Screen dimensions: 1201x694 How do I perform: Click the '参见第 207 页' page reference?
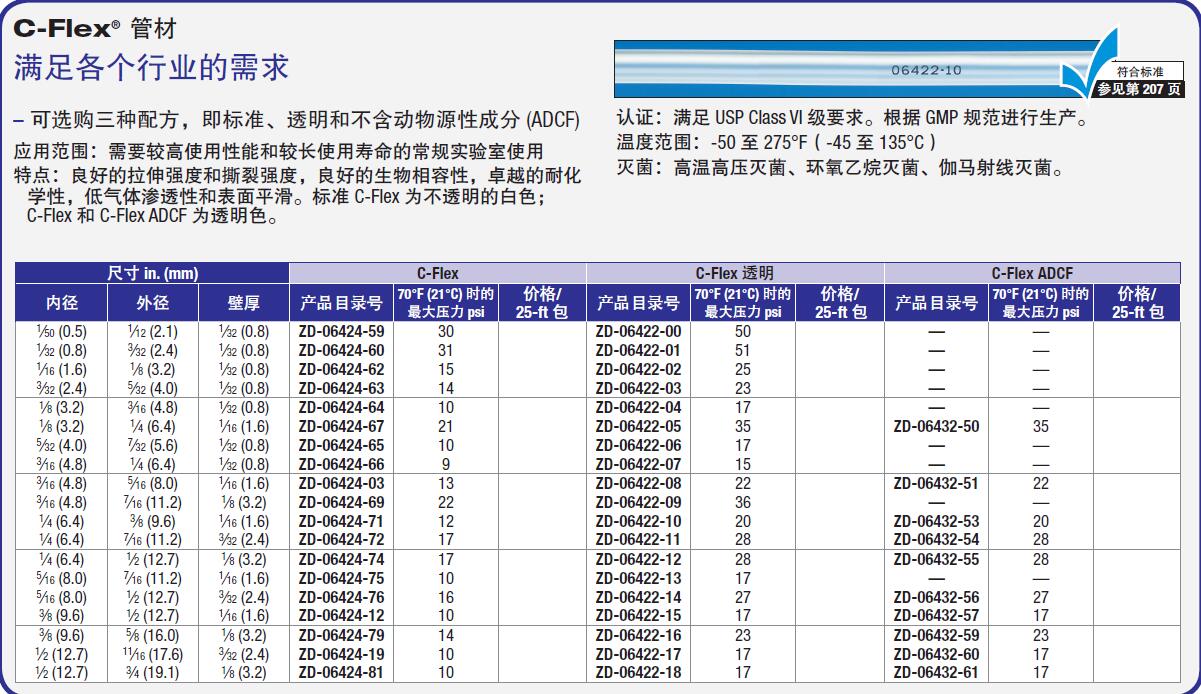point(1138,89)
